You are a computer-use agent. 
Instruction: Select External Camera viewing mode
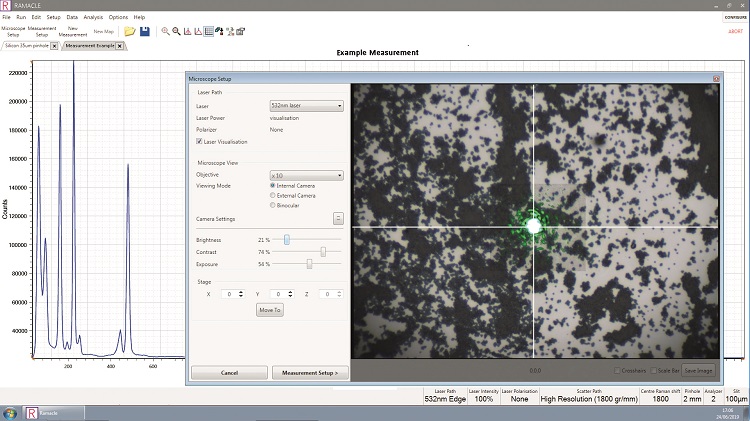click(x=273, y=195)
